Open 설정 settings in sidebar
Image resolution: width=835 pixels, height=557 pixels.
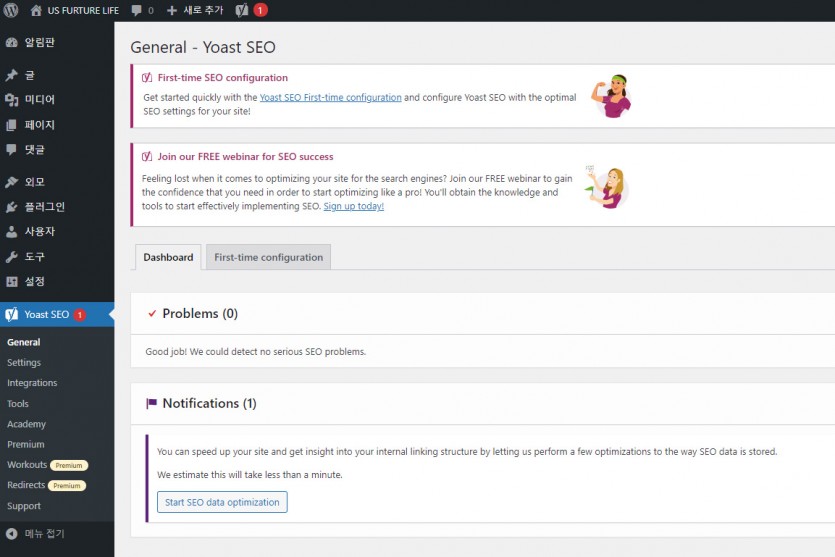coord(33,281)
